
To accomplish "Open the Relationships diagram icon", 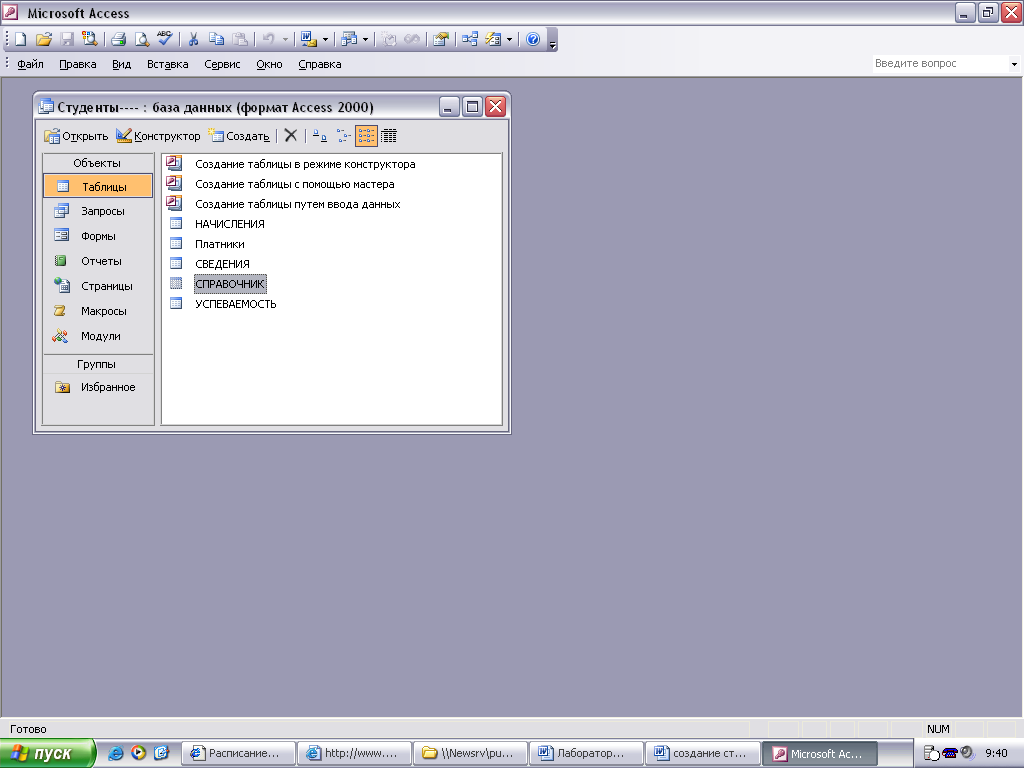I will [470, 39].
